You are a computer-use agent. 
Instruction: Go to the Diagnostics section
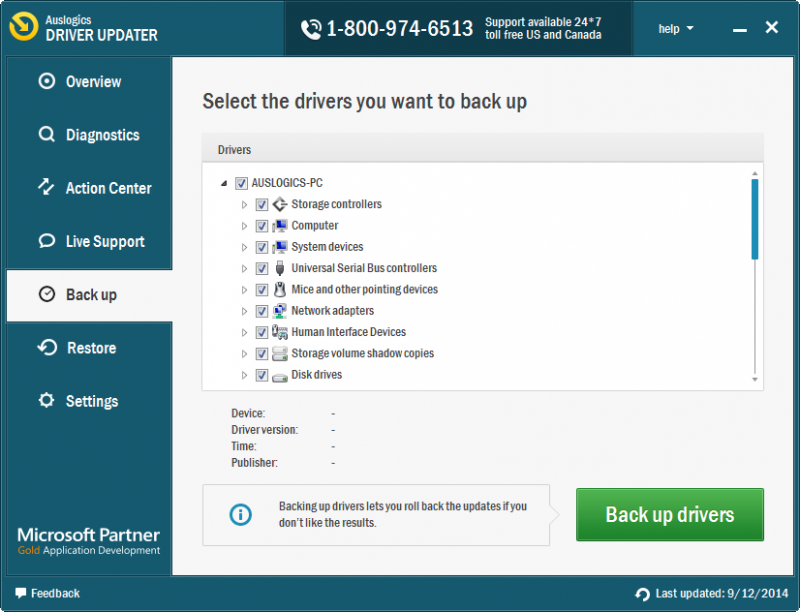coord(89,135)
